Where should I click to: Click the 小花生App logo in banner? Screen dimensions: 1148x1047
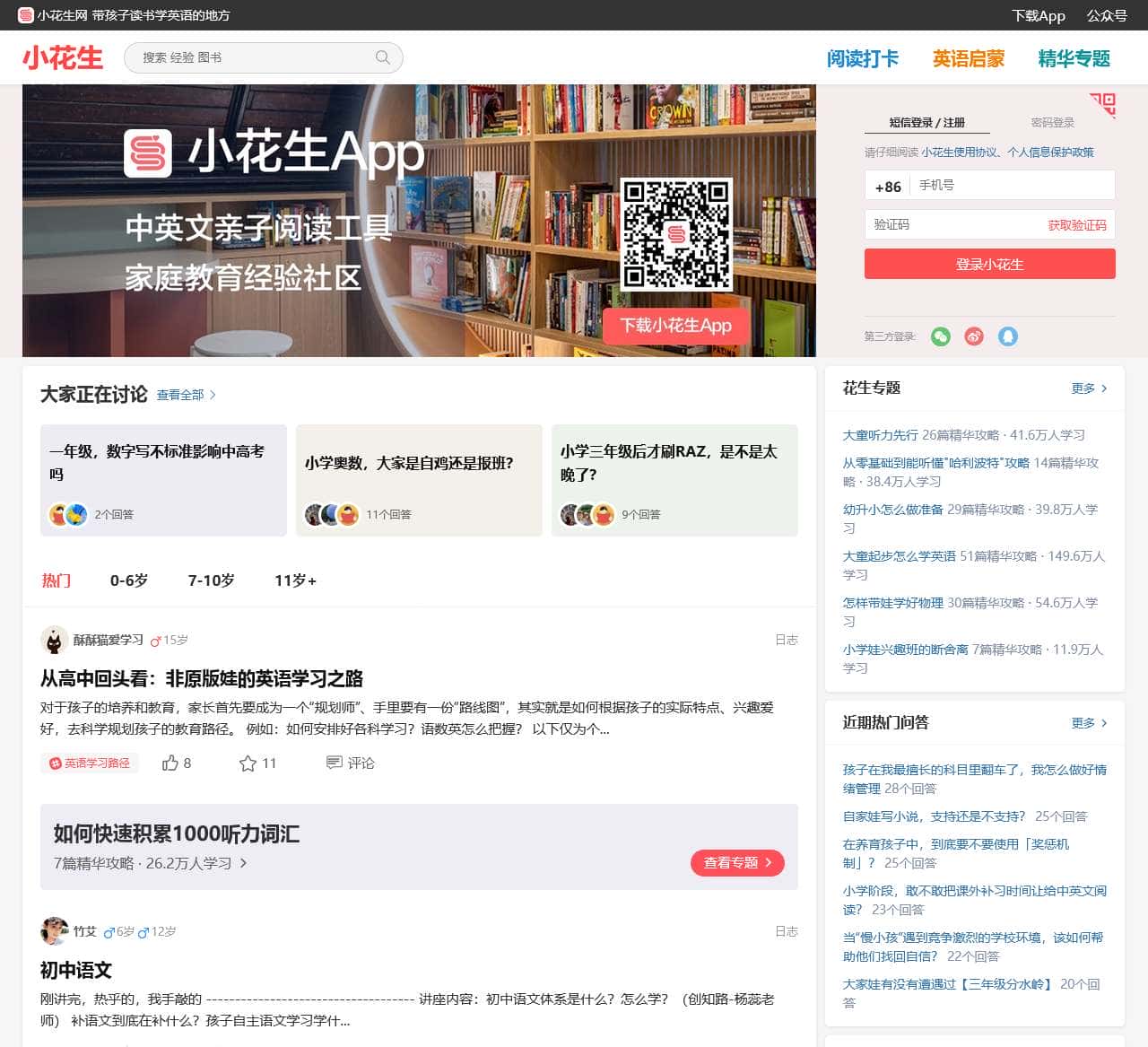click(148, 153)
